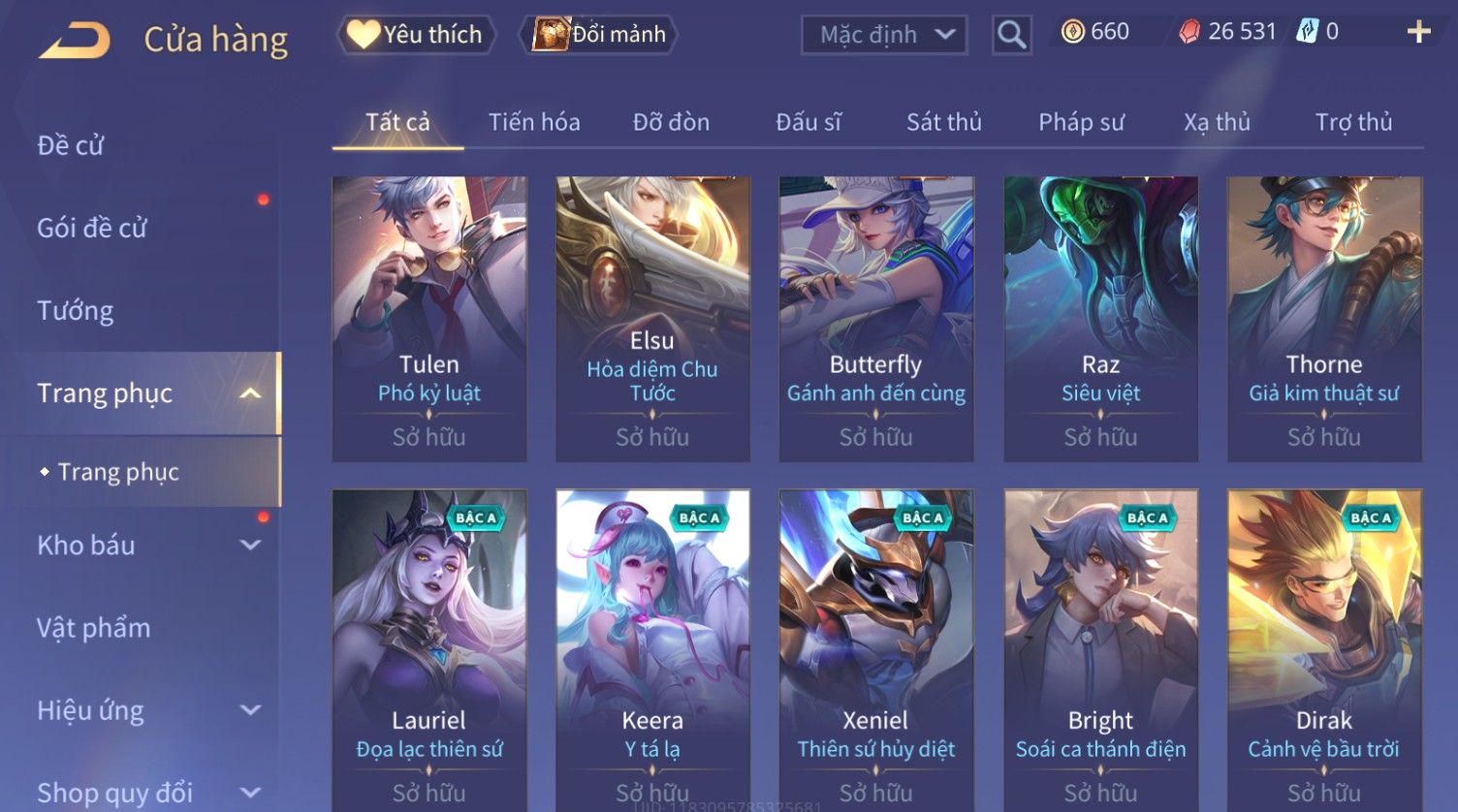The image size is (1458, 812).
Task: Collapse the Trang phục sidebar section
Action: click(250, 393)
